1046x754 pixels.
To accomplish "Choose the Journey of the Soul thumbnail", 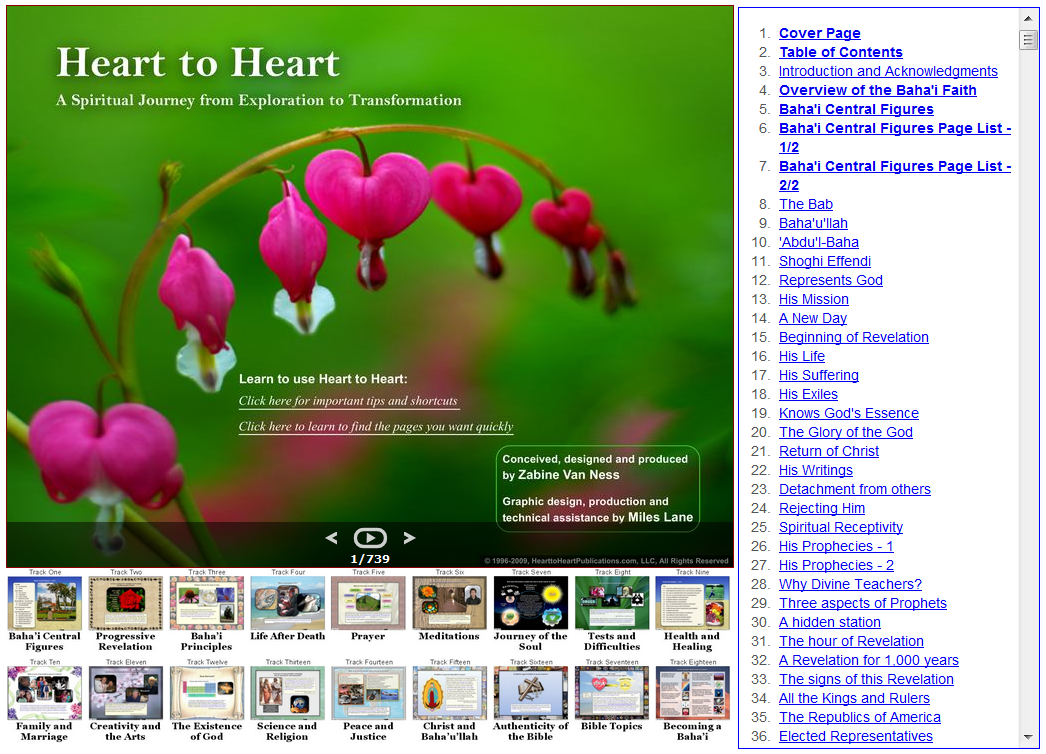I will tap(530, 603).
